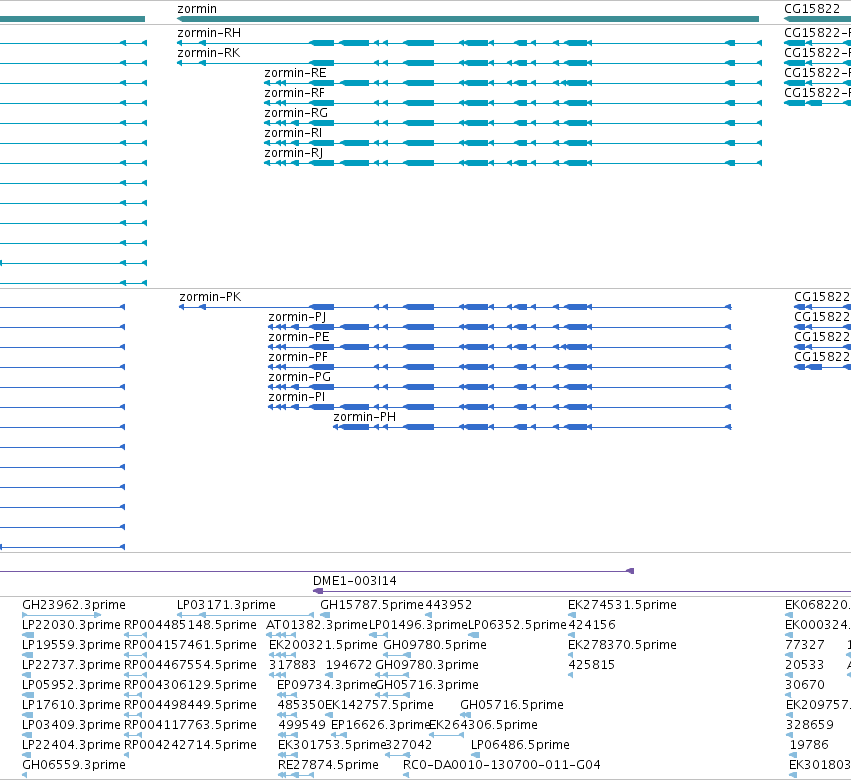This screenshot has height=780, width=851.
Task: Choose EST label LP06352.5prime
Action: click(x=517, y=625)
